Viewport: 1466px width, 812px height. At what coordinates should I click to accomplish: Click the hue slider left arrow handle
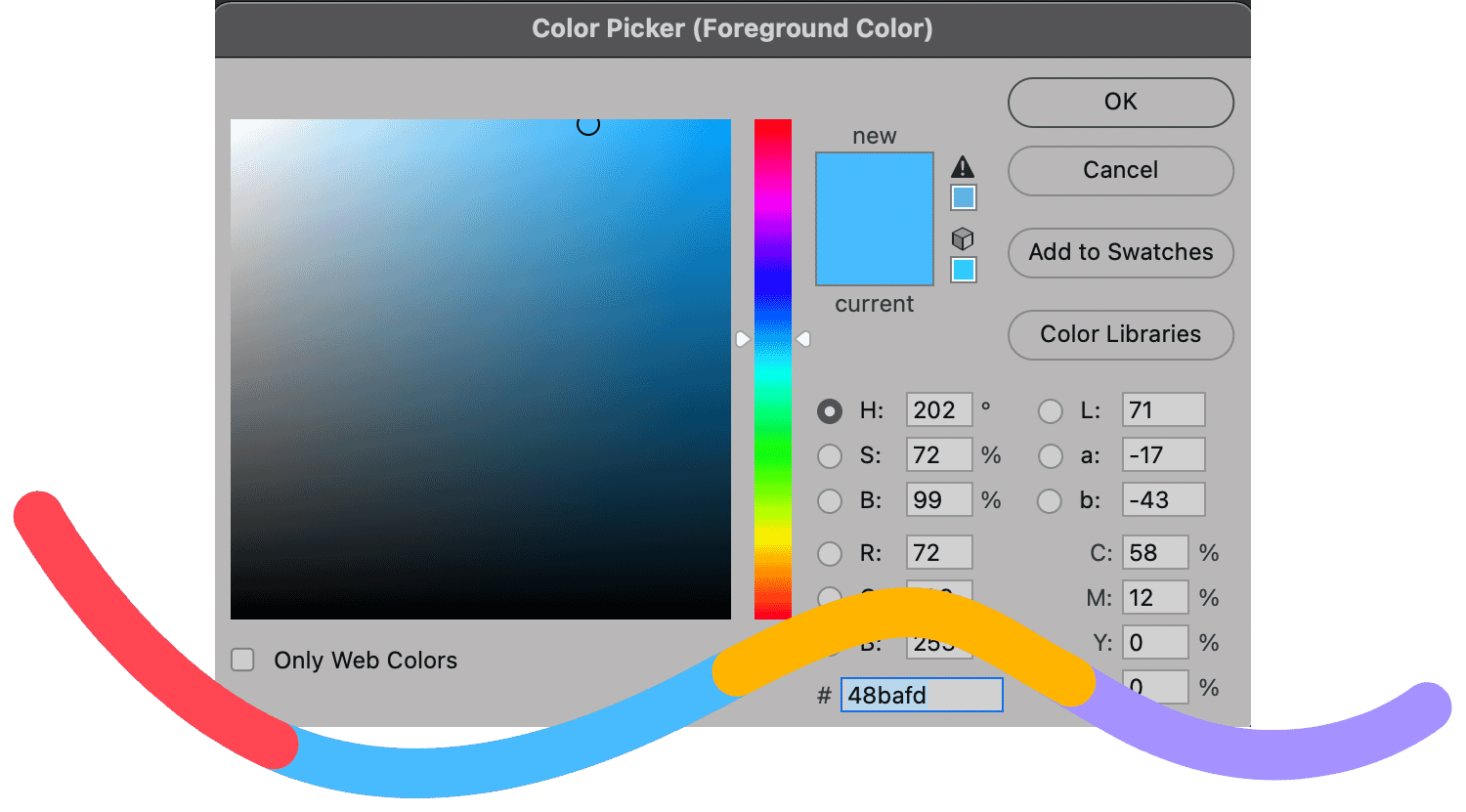[743, 339]
